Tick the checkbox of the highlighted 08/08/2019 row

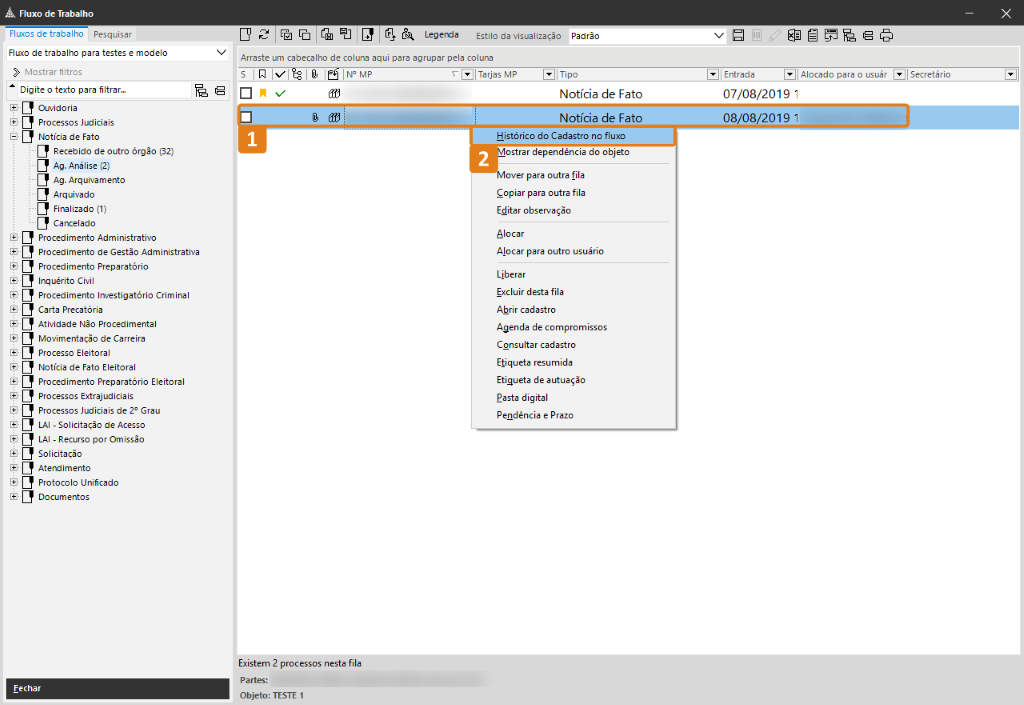coord(246,117)
